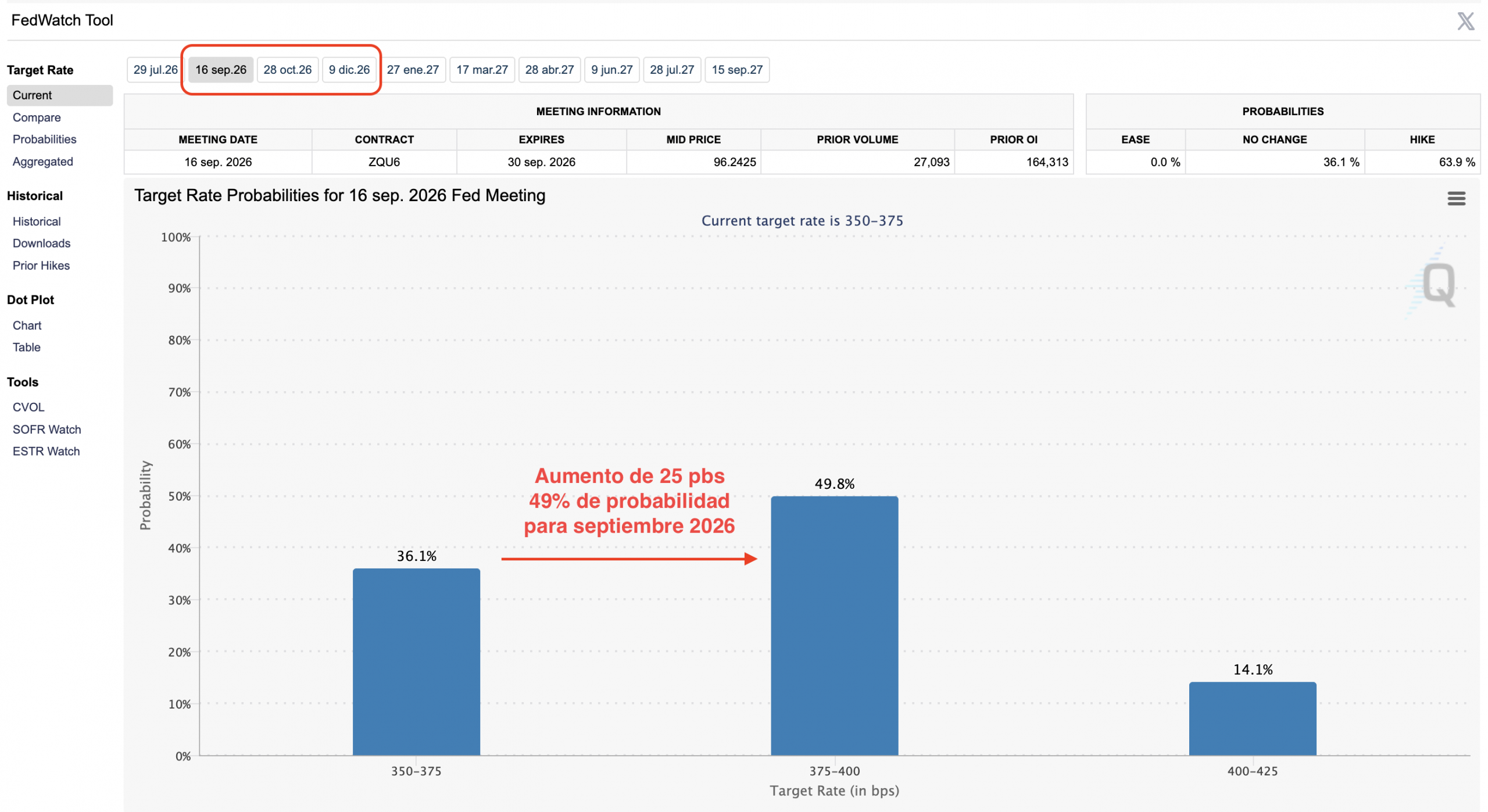
Task: Open the chart hamburger menu icon
Action: [x=1455, y=199]
